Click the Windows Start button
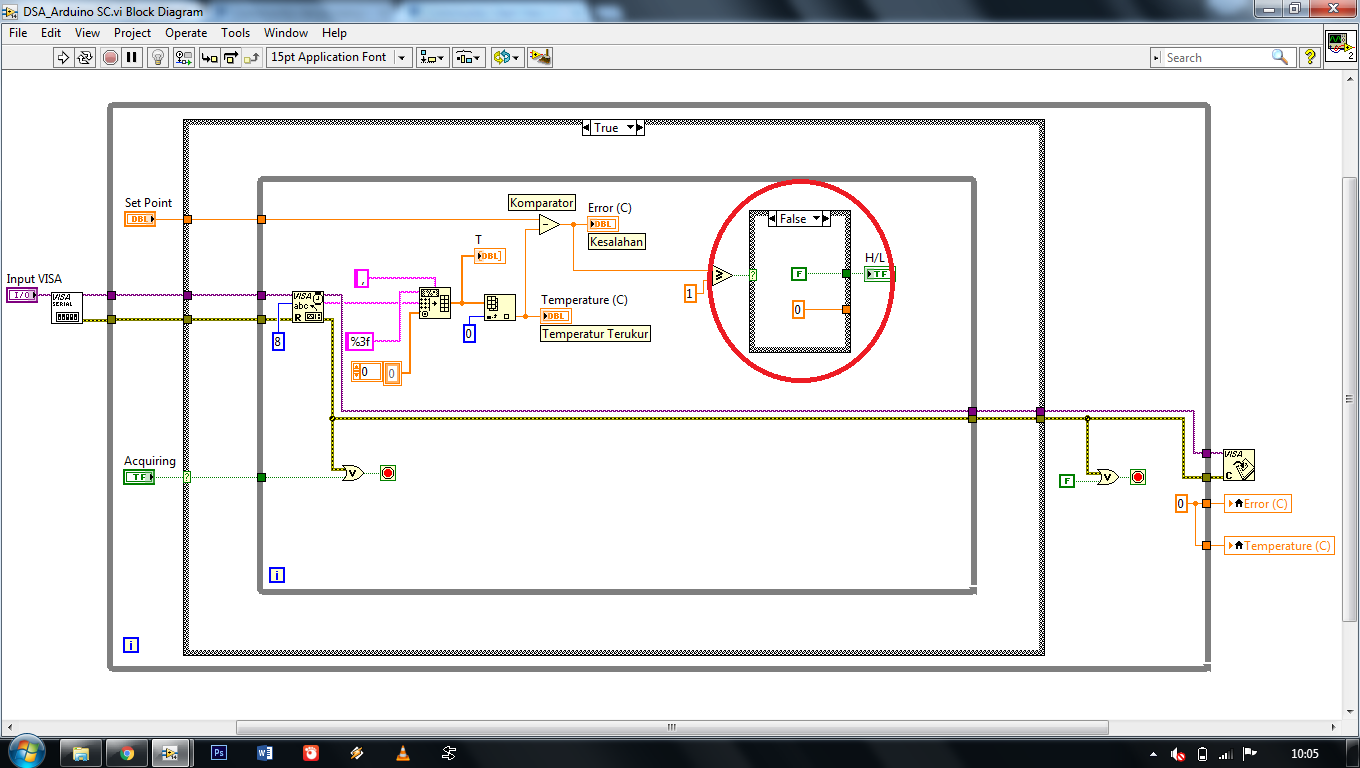This screenshot has height=768, width=1360. tap(25, 752)
